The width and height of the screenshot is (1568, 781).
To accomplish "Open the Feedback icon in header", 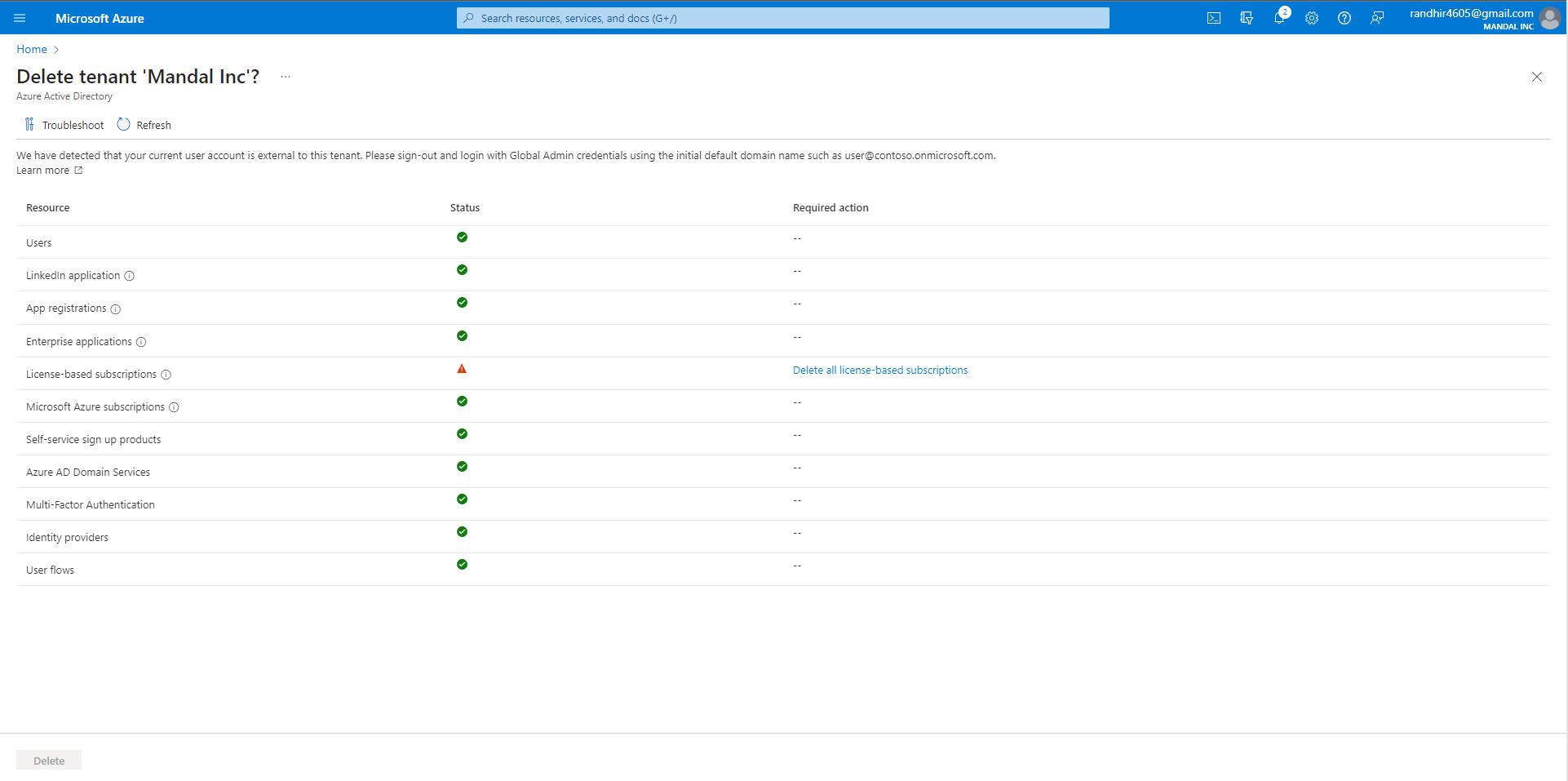I will point(1377,18).
